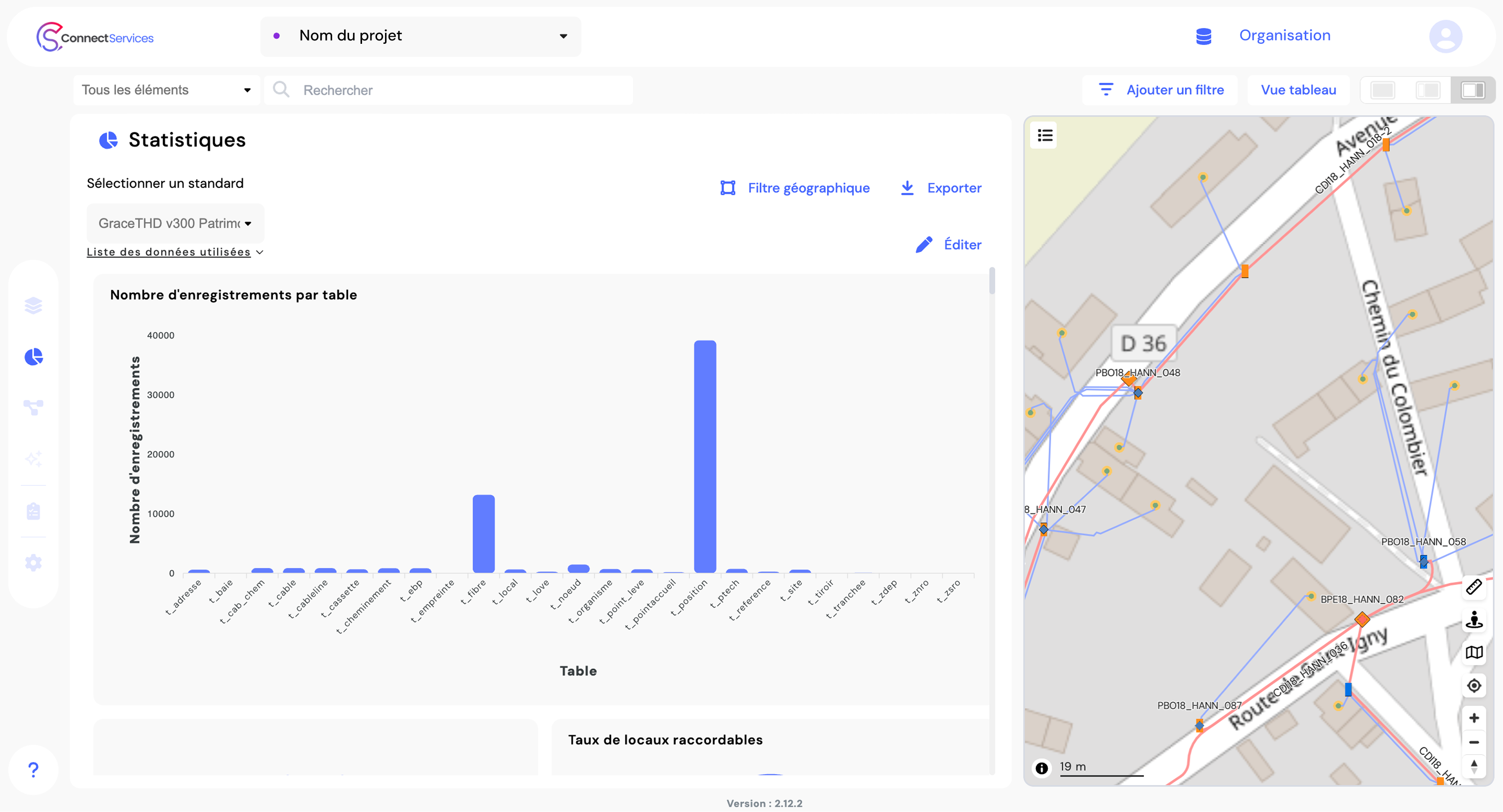Zoom out on the map
Viewport: 1503px width, 812px height.
point(1474,743)
